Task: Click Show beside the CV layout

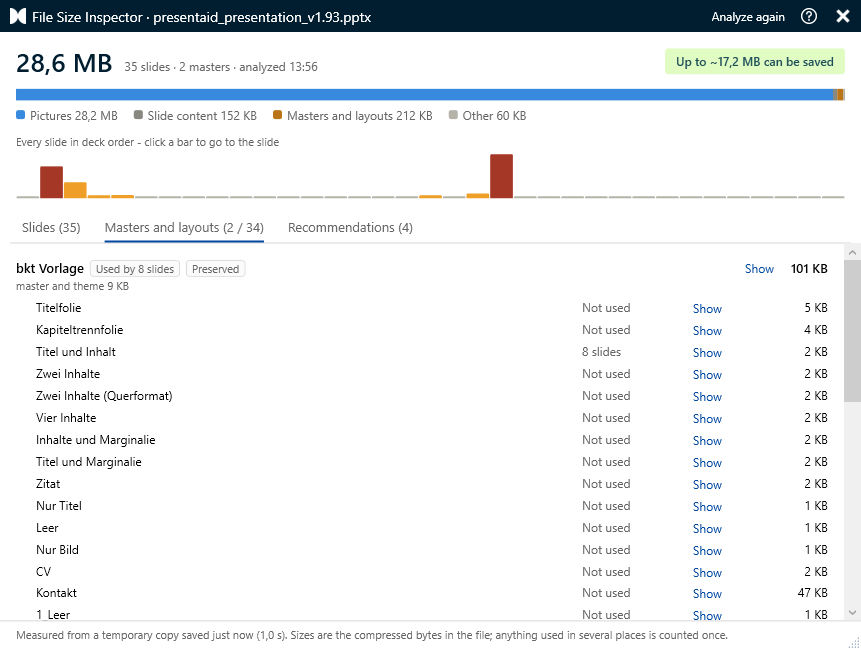Action: [x=707, y=572]
